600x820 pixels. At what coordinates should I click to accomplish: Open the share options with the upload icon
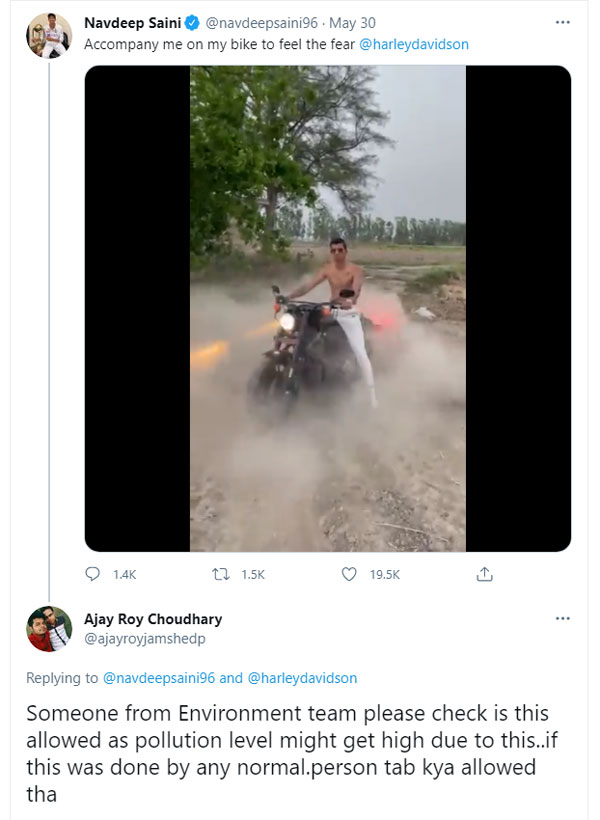pos(485,574)
